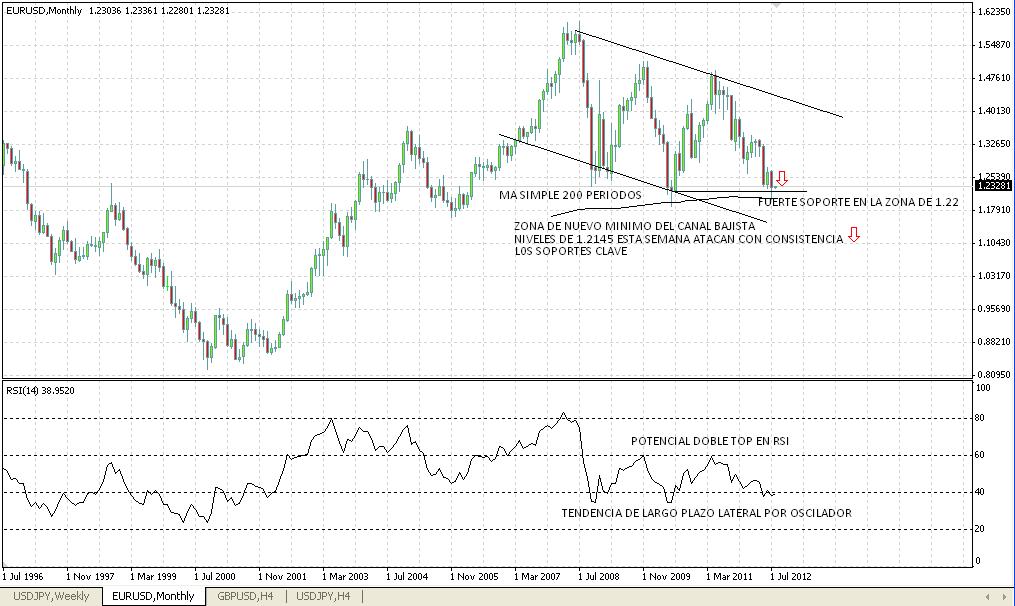This screenshot has height=606, width=1015.
Task: Click the '1 Jul 2012' date label
Action: click(790, 576)
